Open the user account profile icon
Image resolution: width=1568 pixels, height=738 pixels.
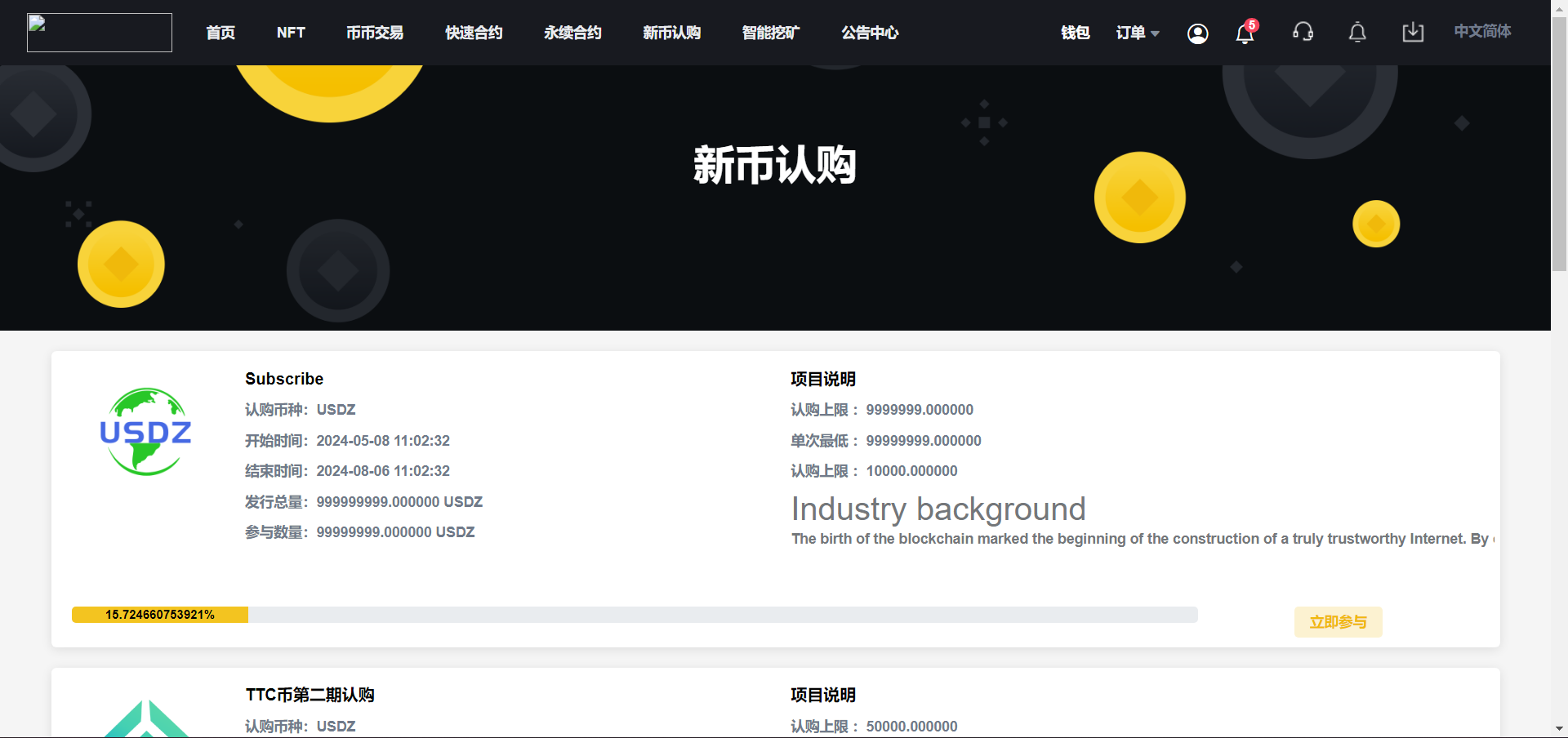(x=1197, y=33)
